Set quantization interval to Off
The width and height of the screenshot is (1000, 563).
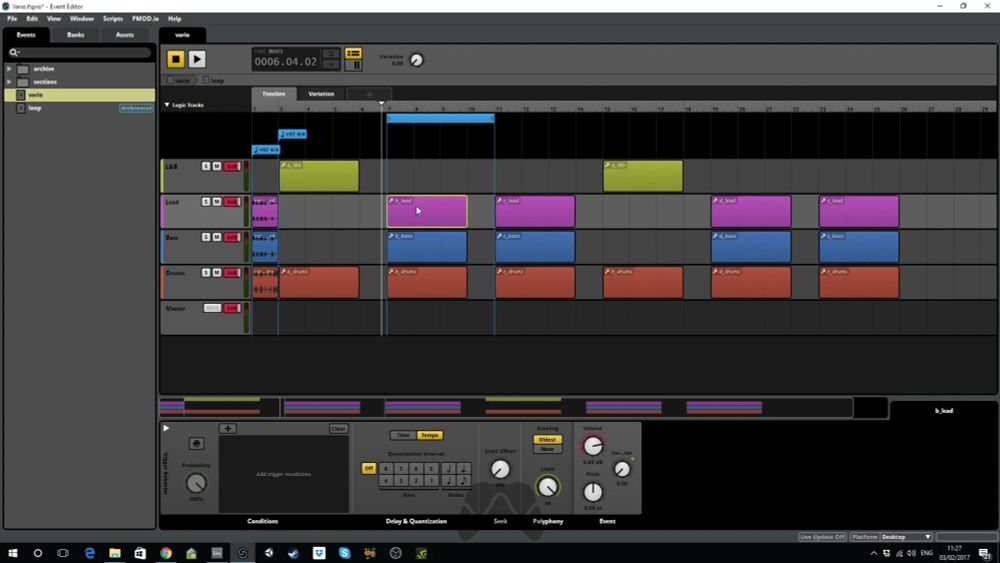click(369, 468)
